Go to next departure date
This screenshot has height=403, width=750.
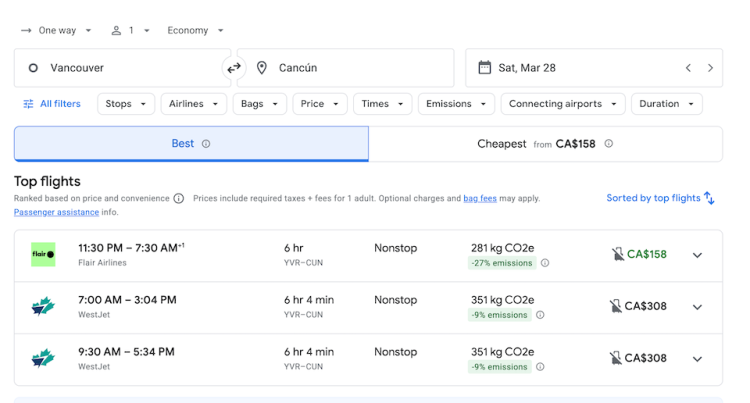point(710,68)
